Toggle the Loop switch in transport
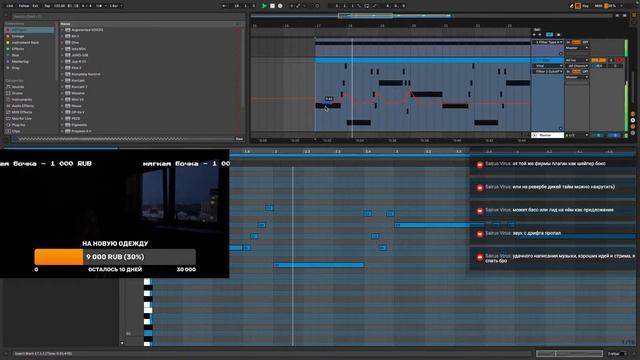 pos(367,6)
